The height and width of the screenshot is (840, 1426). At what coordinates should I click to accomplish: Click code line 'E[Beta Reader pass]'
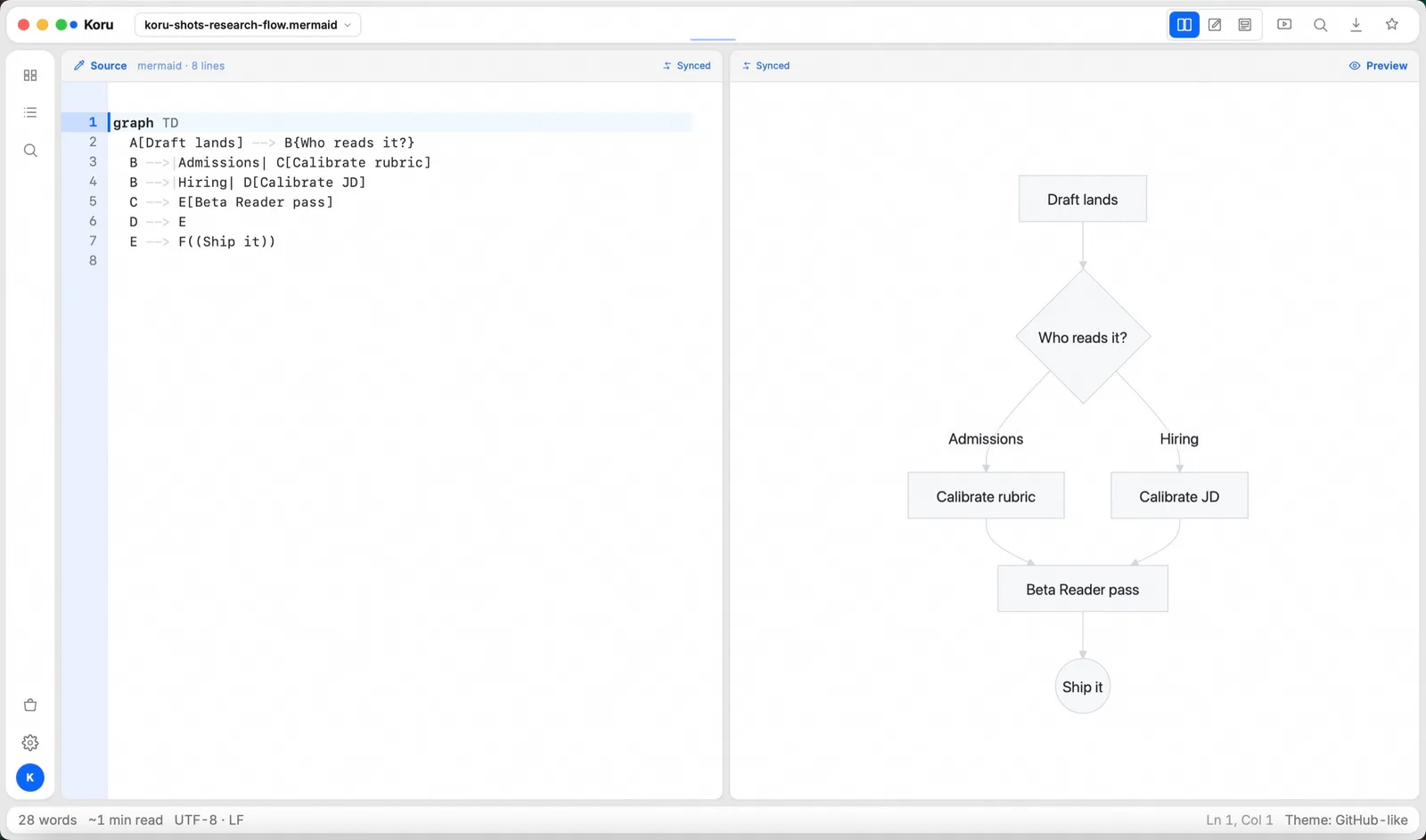[x=232, y=202]
